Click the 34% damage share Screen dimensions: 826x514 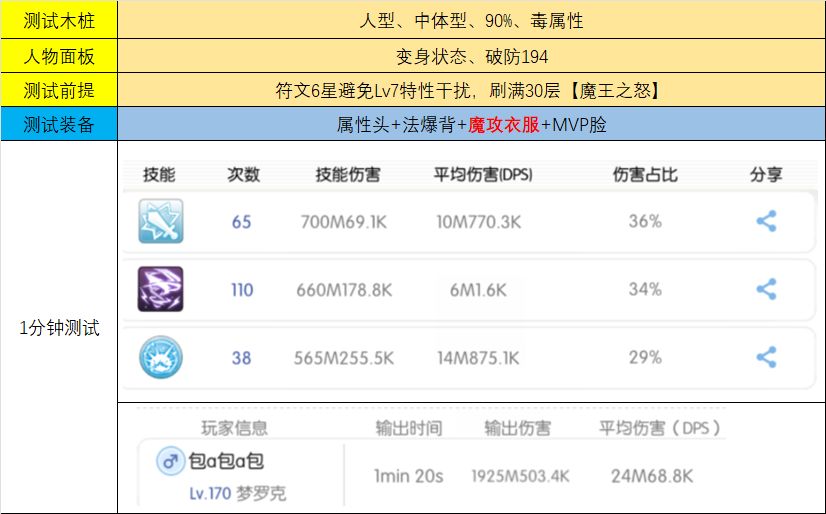coord(645,289)
